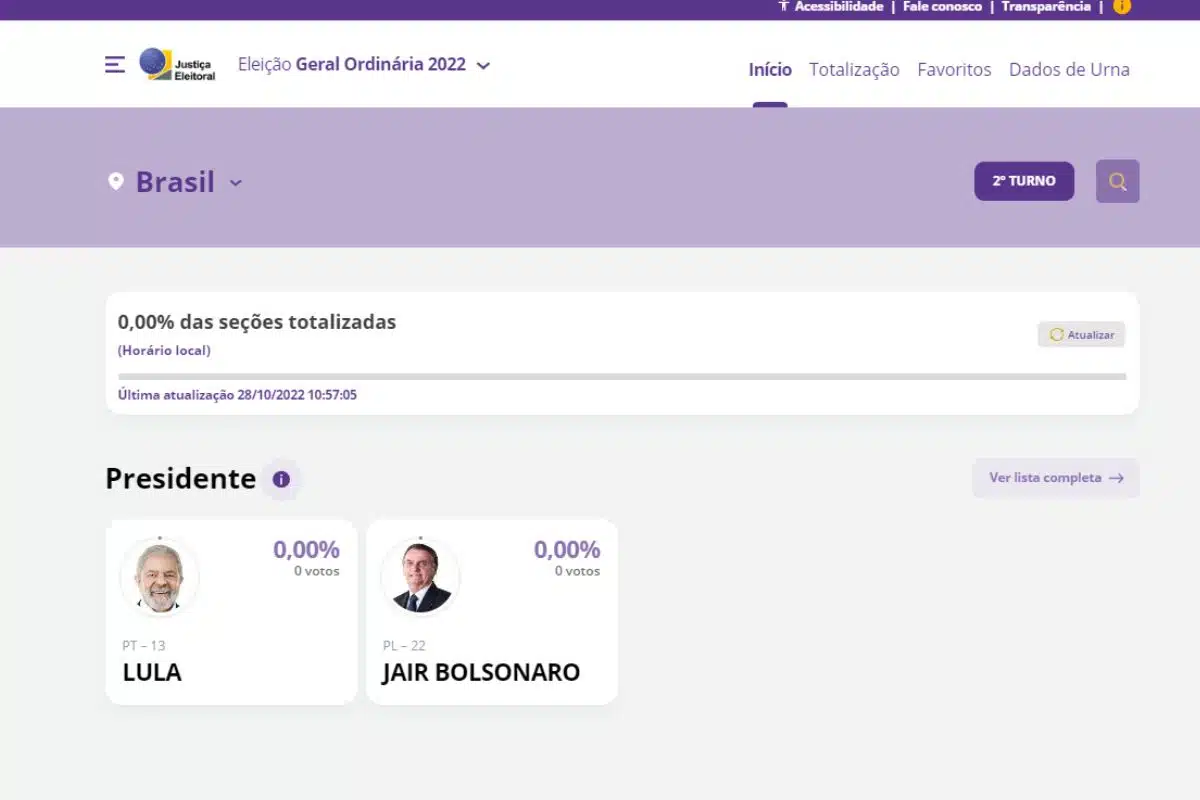
Task: Click the Transparência link
Action: click(x=1045, y=6)
